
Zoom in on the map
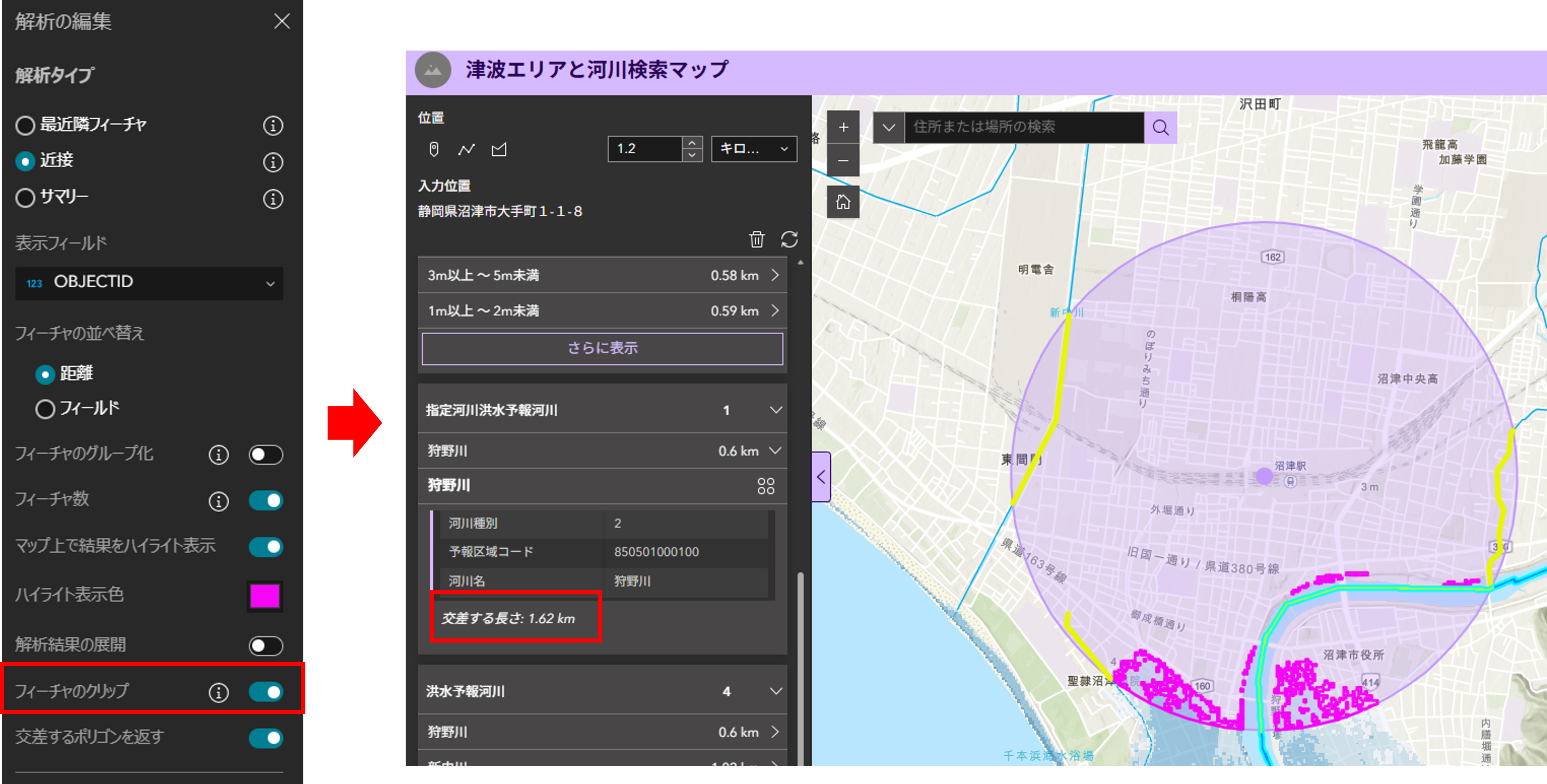coord(843,127)
